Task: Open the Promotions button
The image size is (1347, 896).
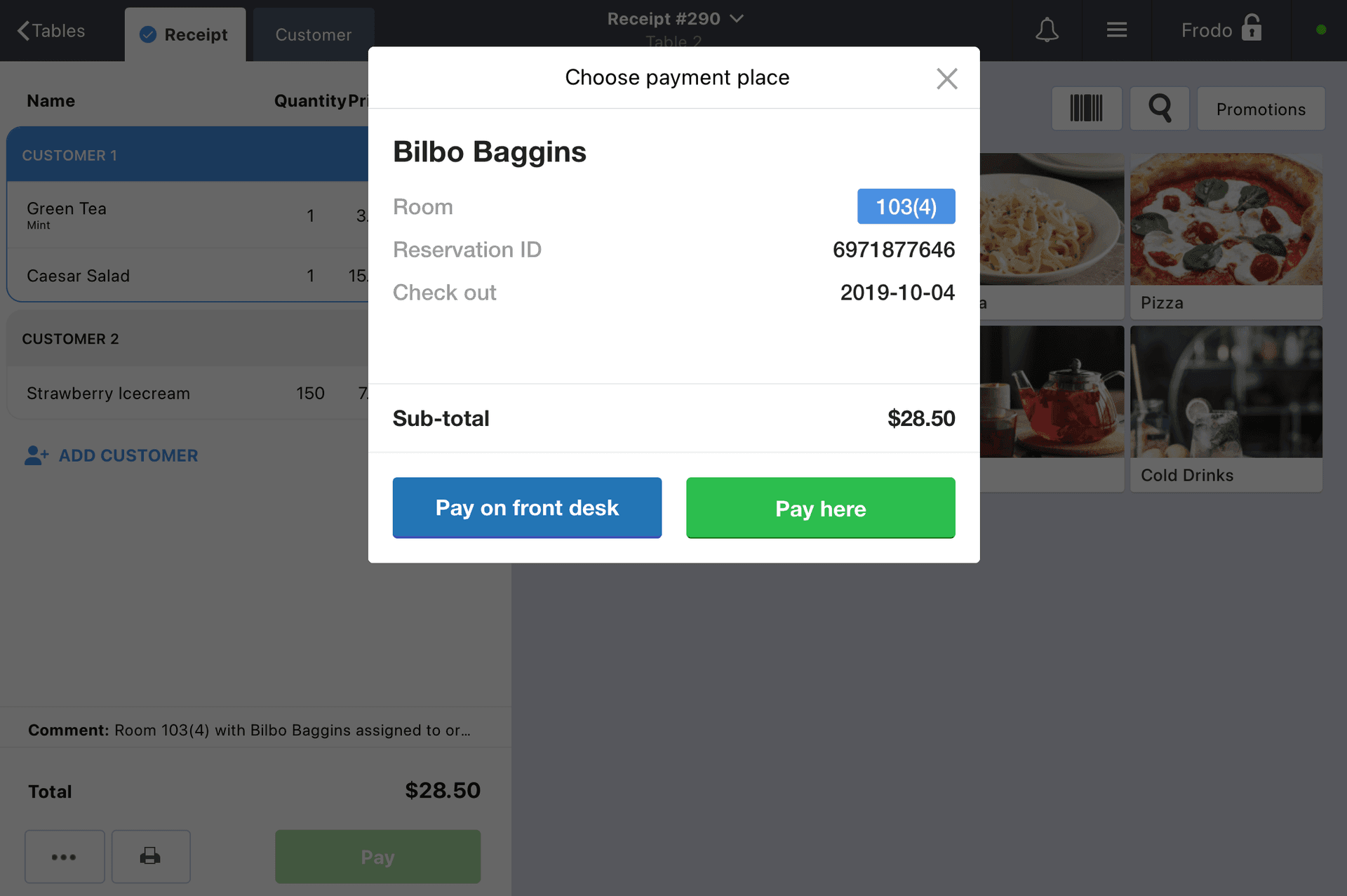Action: click(1261, 109)
